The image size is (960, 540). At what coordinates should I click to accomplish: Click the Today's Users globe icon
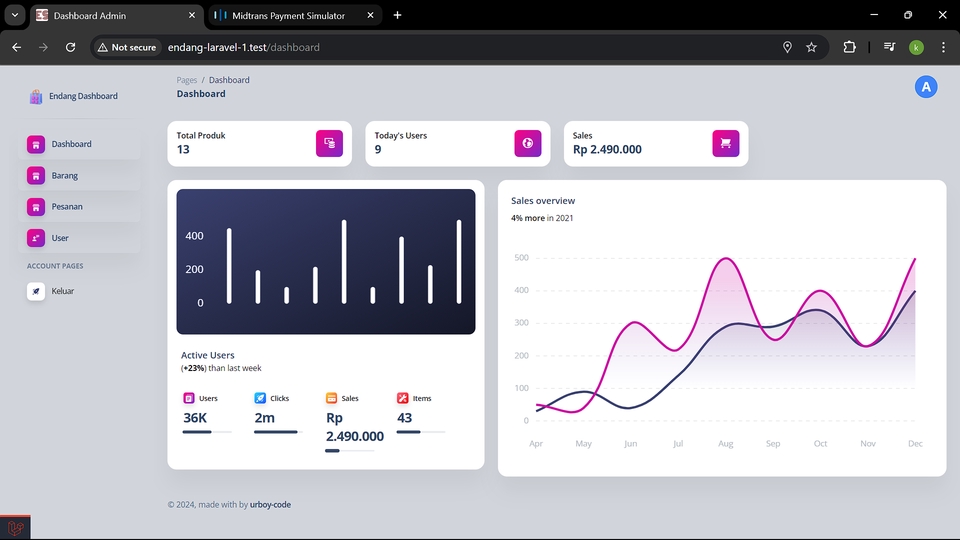pos(528,143)
